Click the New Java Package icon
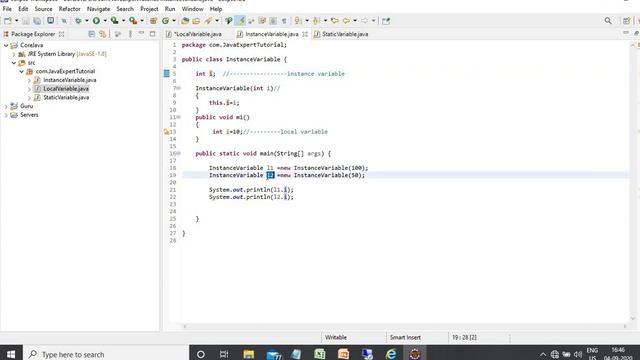Image resolution: width=640 pixels, height=360 pixels. (153, 21)
